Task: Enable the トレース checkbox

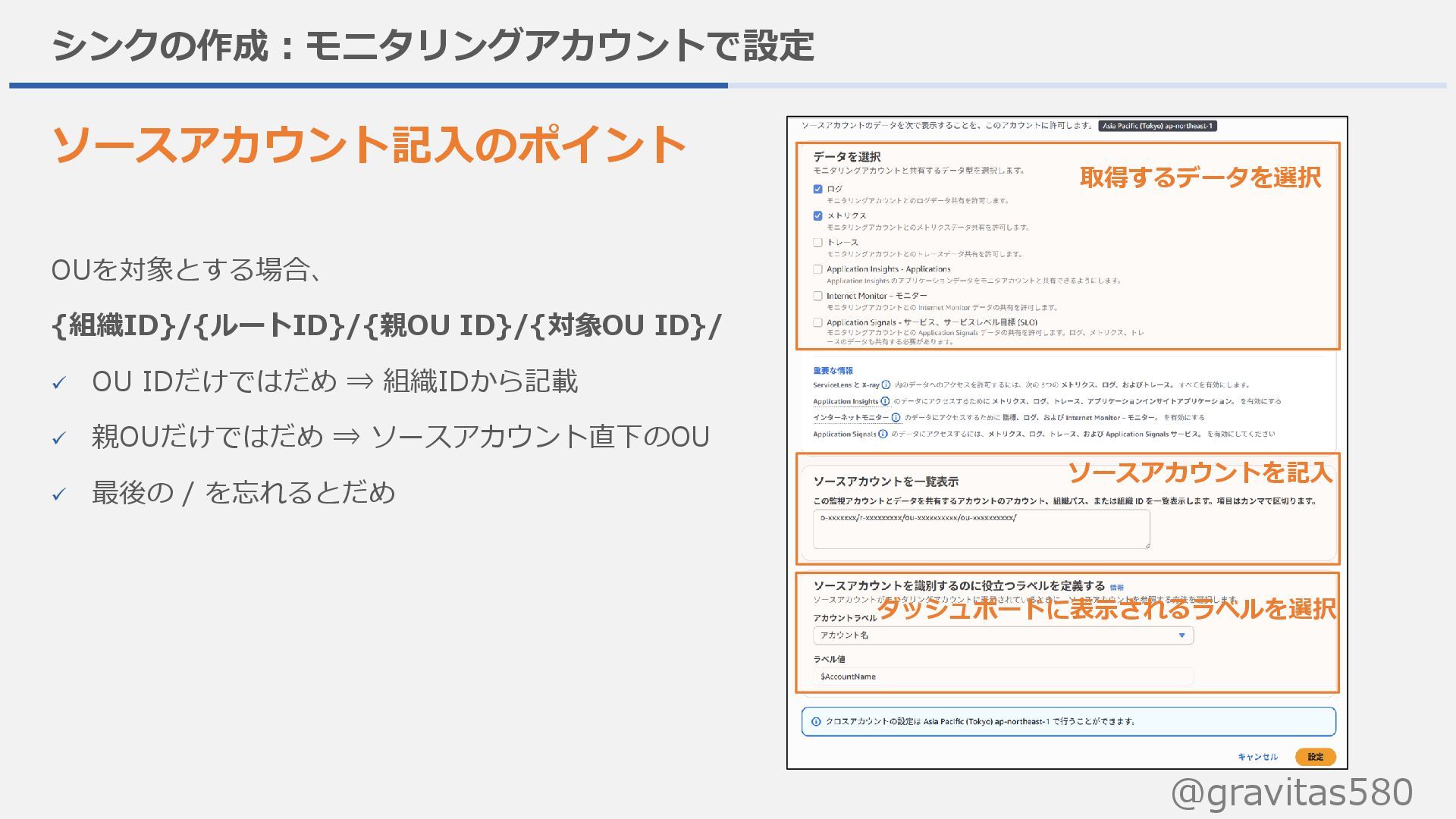Action: [x=817, y=243]
